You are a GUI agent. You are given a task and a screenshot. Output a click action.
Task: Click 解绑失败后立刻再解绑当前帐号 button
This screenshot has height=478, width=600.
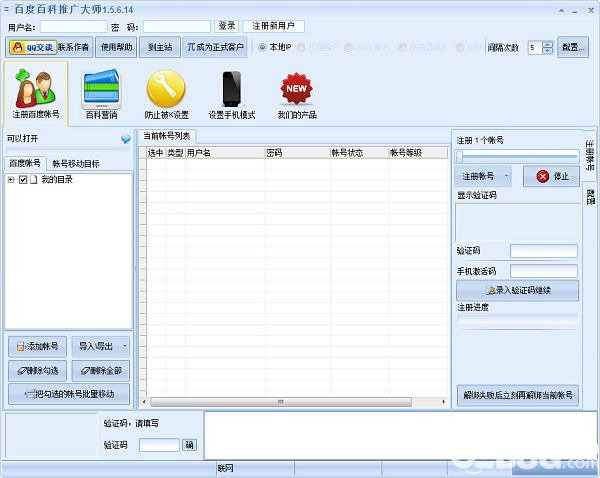coord(518,395)
